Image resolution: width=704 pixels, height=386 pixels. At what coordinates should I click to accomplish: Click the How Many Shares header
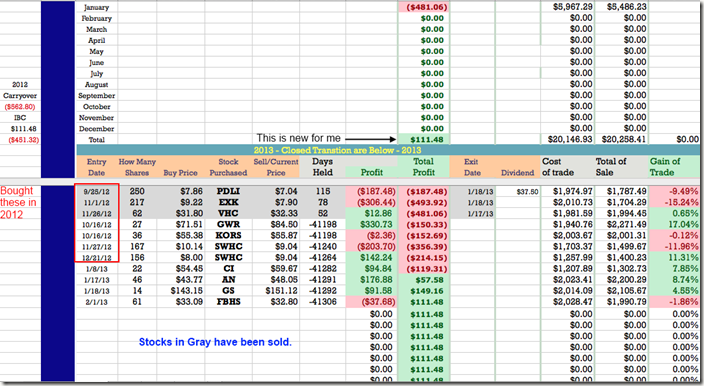coord(137,167)
